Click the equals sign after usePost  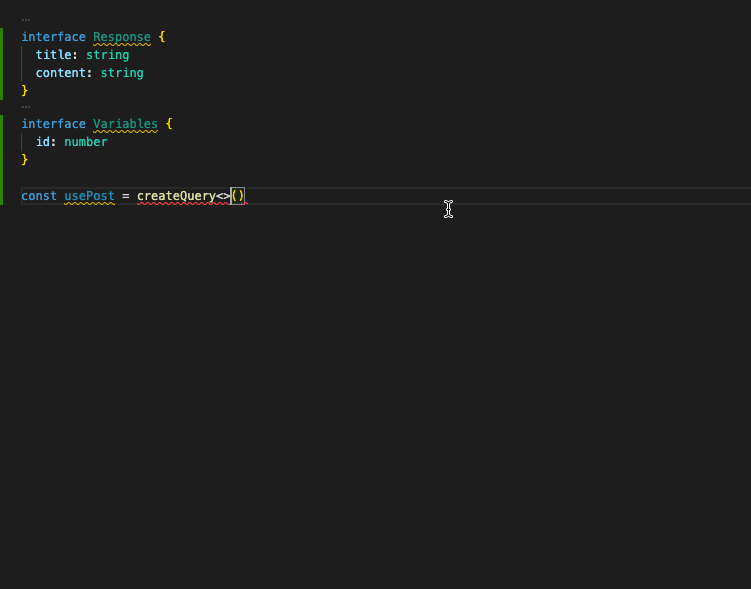125,196
